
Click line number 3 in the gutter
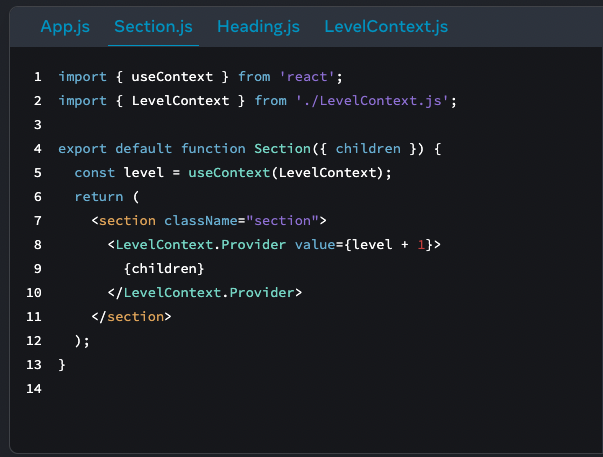click(x=38, y=125)
